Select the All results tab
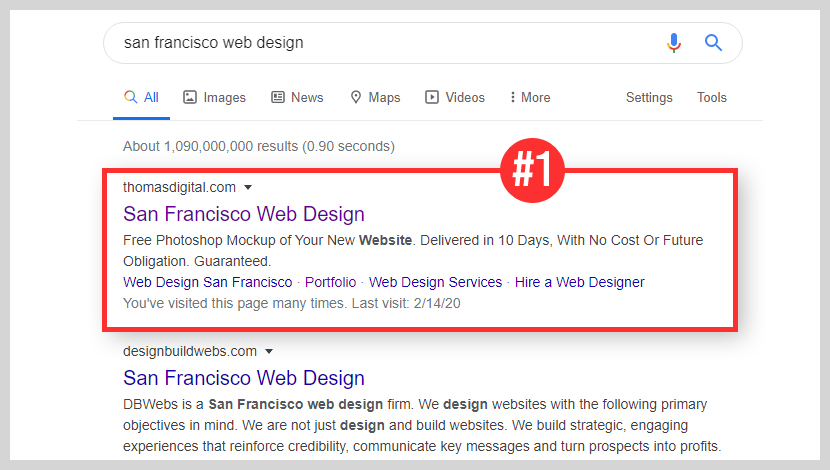830x470 pixels. pyautogui.click(x=141, y=97)
